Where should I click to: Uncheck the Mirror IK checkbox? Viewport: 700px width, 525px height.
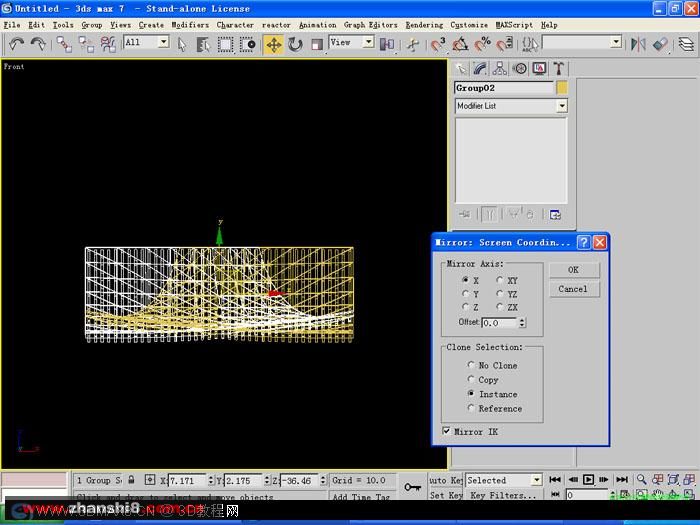(x=446, y=431)
